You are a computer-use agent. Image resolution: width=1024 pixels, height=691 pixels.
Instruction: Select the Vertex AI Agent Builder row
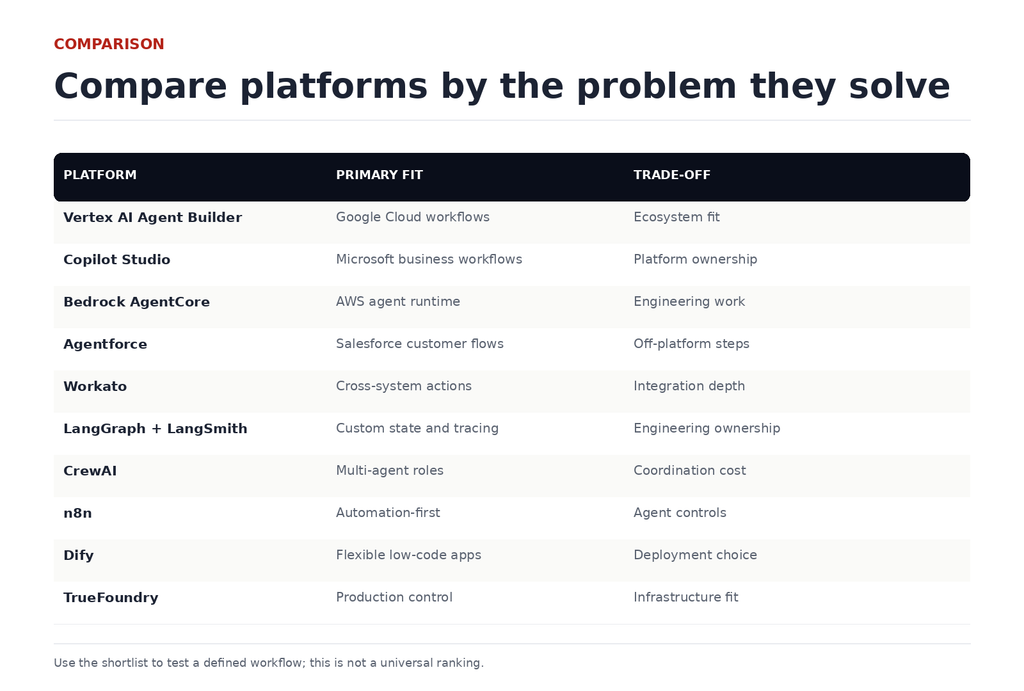(512, 222)
